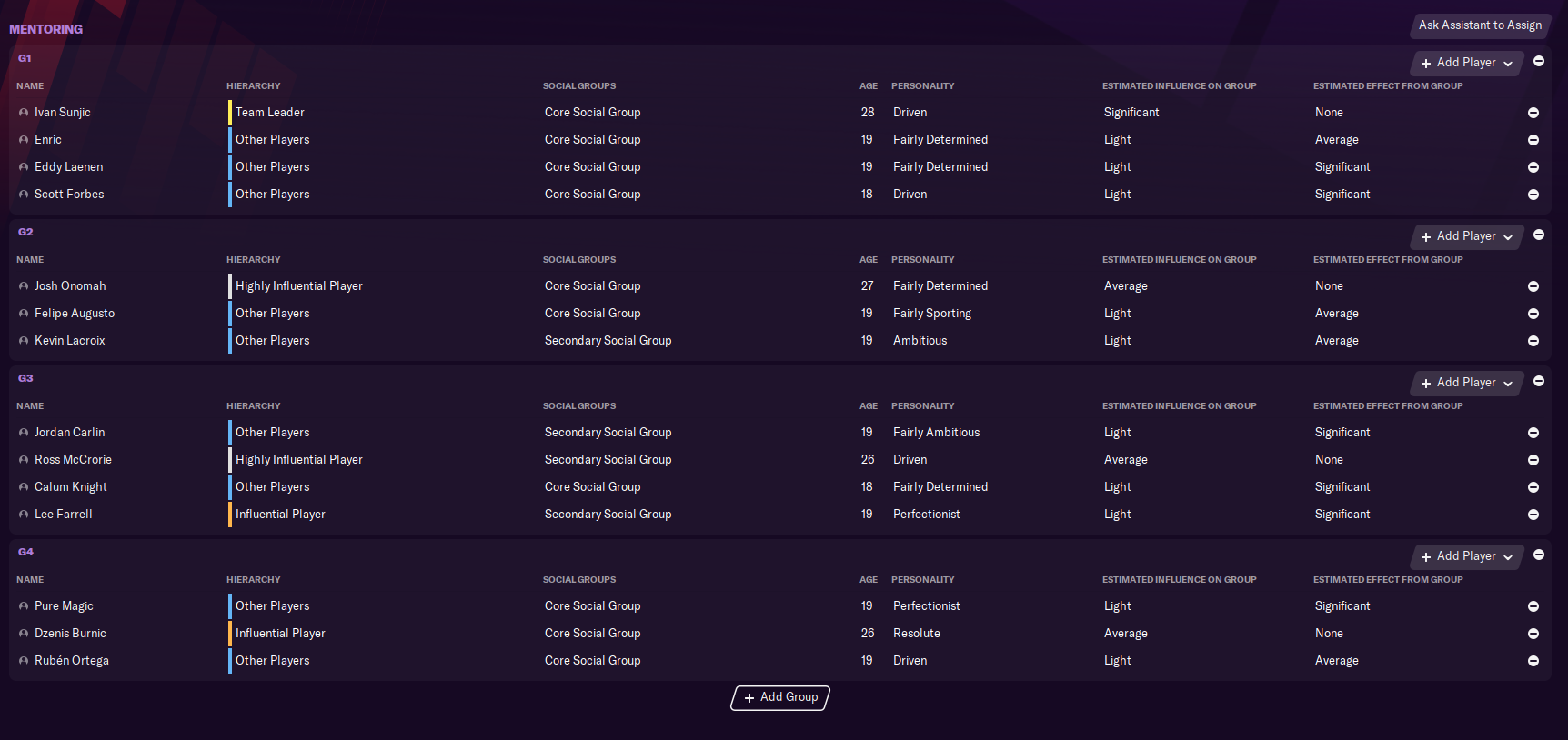The image size is (1568, 740).
Task: Remove Pure Magic from group G4
Action: (1533, 606)
